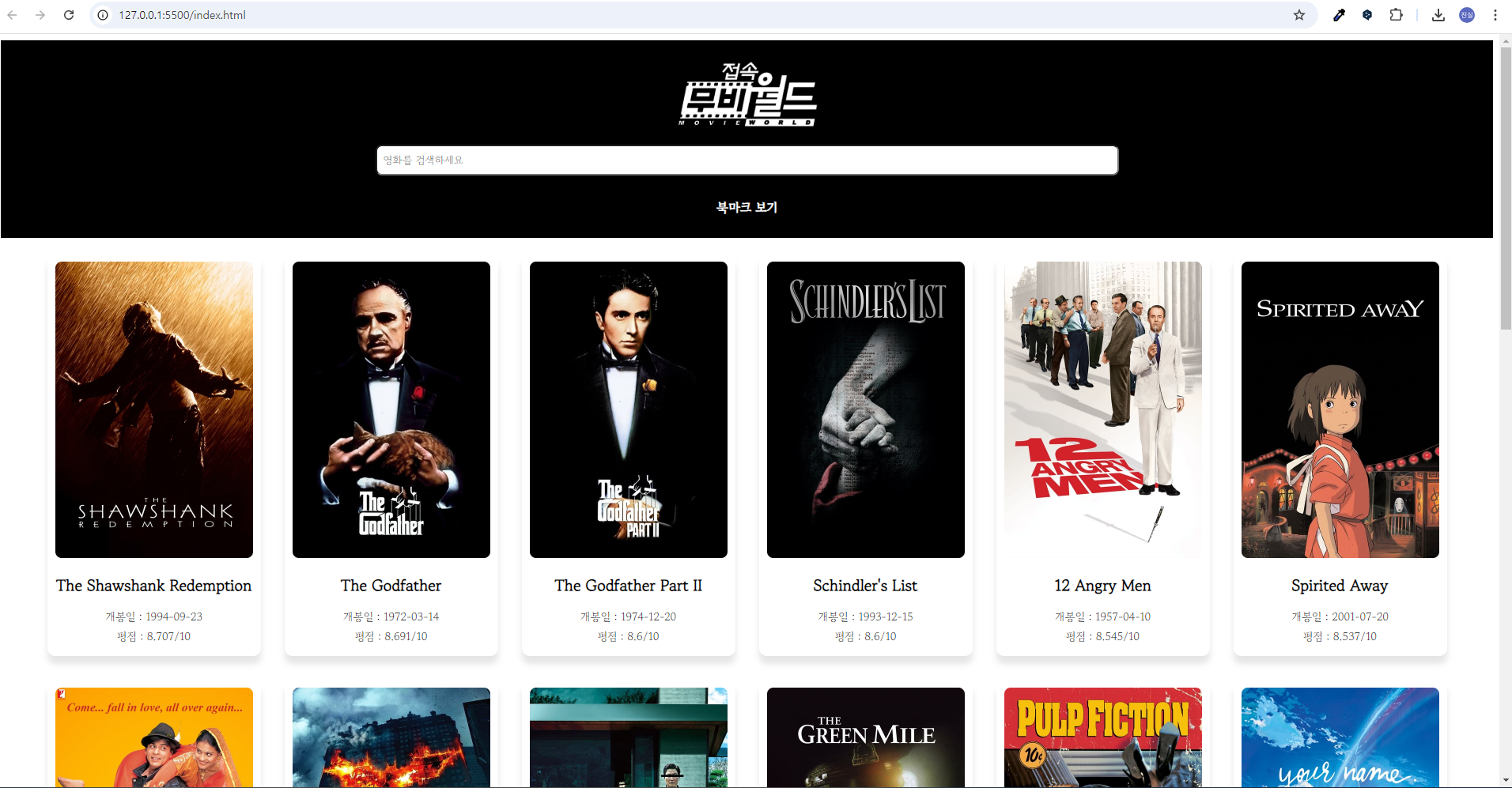The image size is (1512, 788).
Task: Click rating 8.545/10
Action: [x=1117, y=636]
